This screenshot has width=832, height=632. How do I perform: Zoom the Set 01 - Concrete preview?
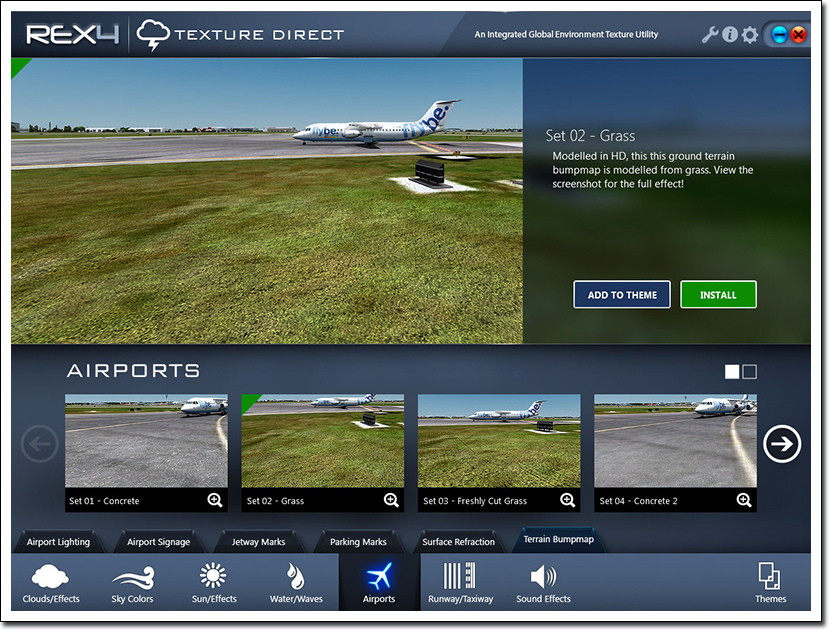(x=215, y=500)
